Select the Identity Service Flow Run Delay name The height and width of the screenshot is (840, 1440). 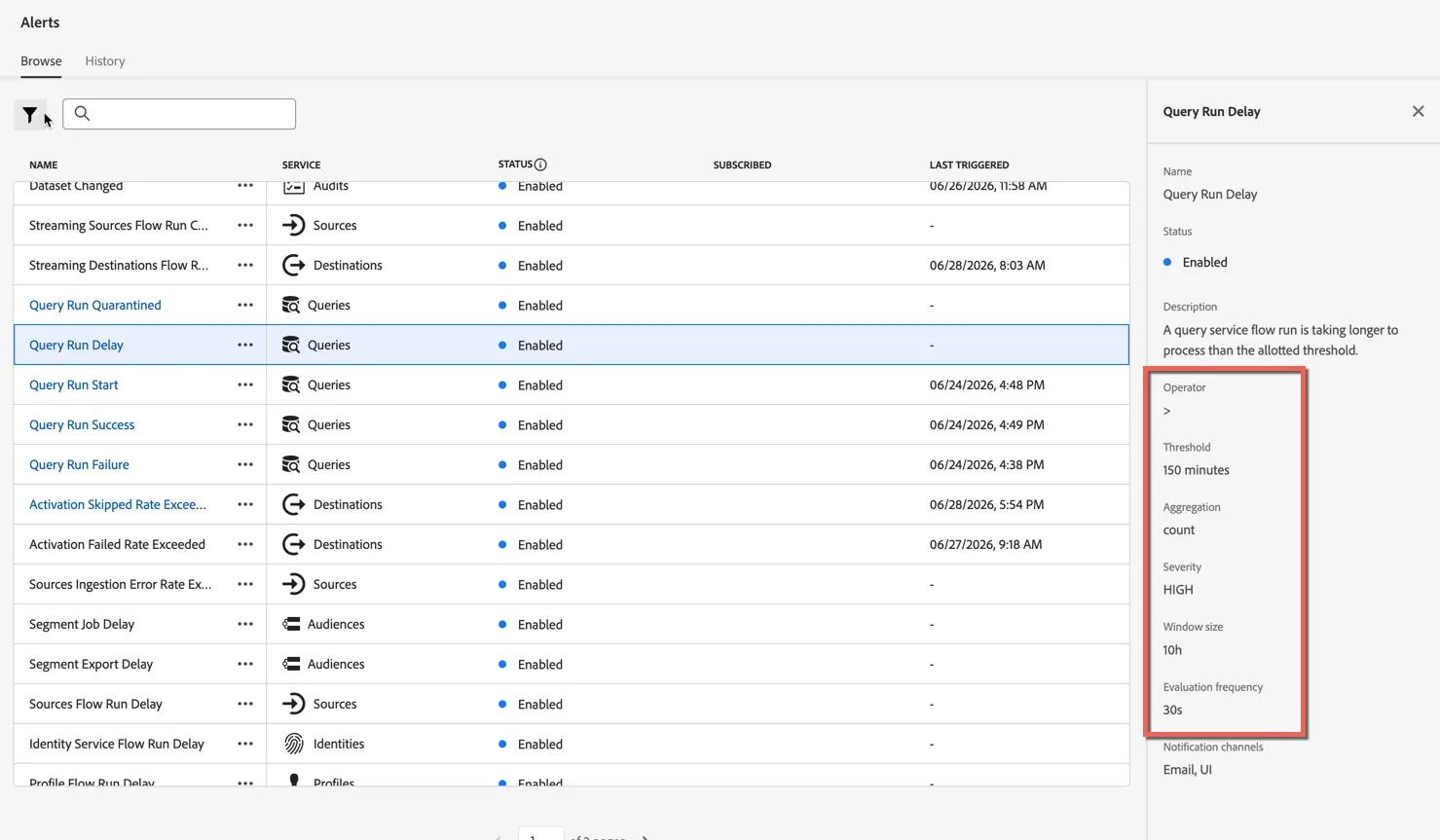[117, 744]
